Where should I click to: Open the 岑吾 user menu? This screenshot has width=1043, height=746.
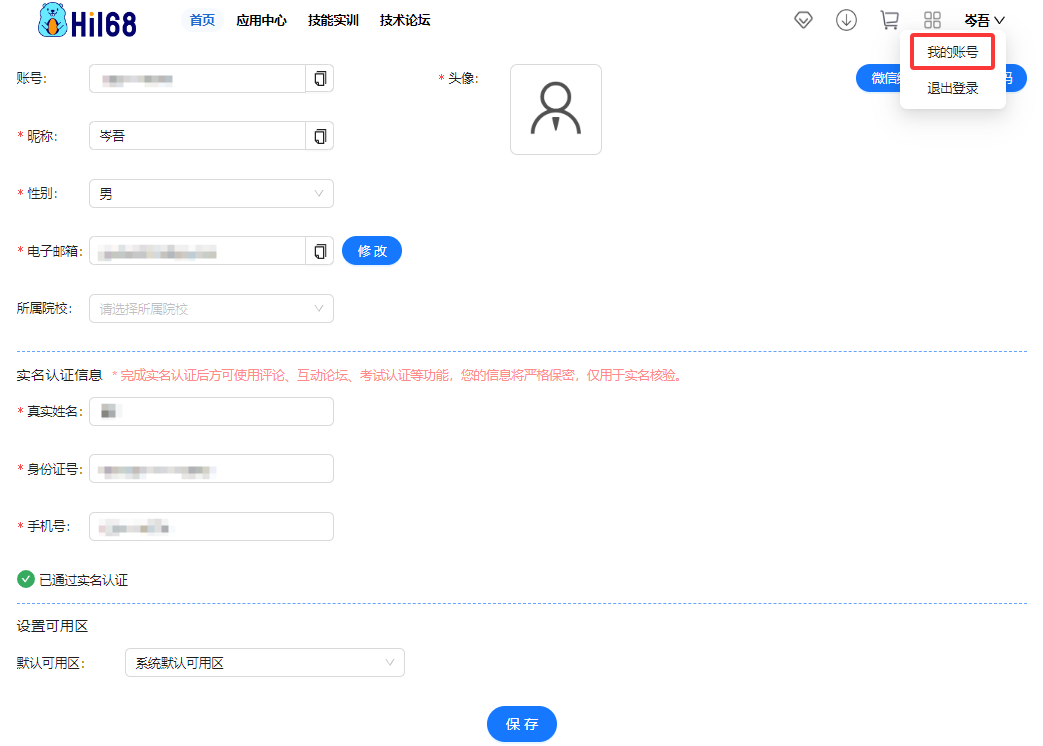click(x=984, y=20)
